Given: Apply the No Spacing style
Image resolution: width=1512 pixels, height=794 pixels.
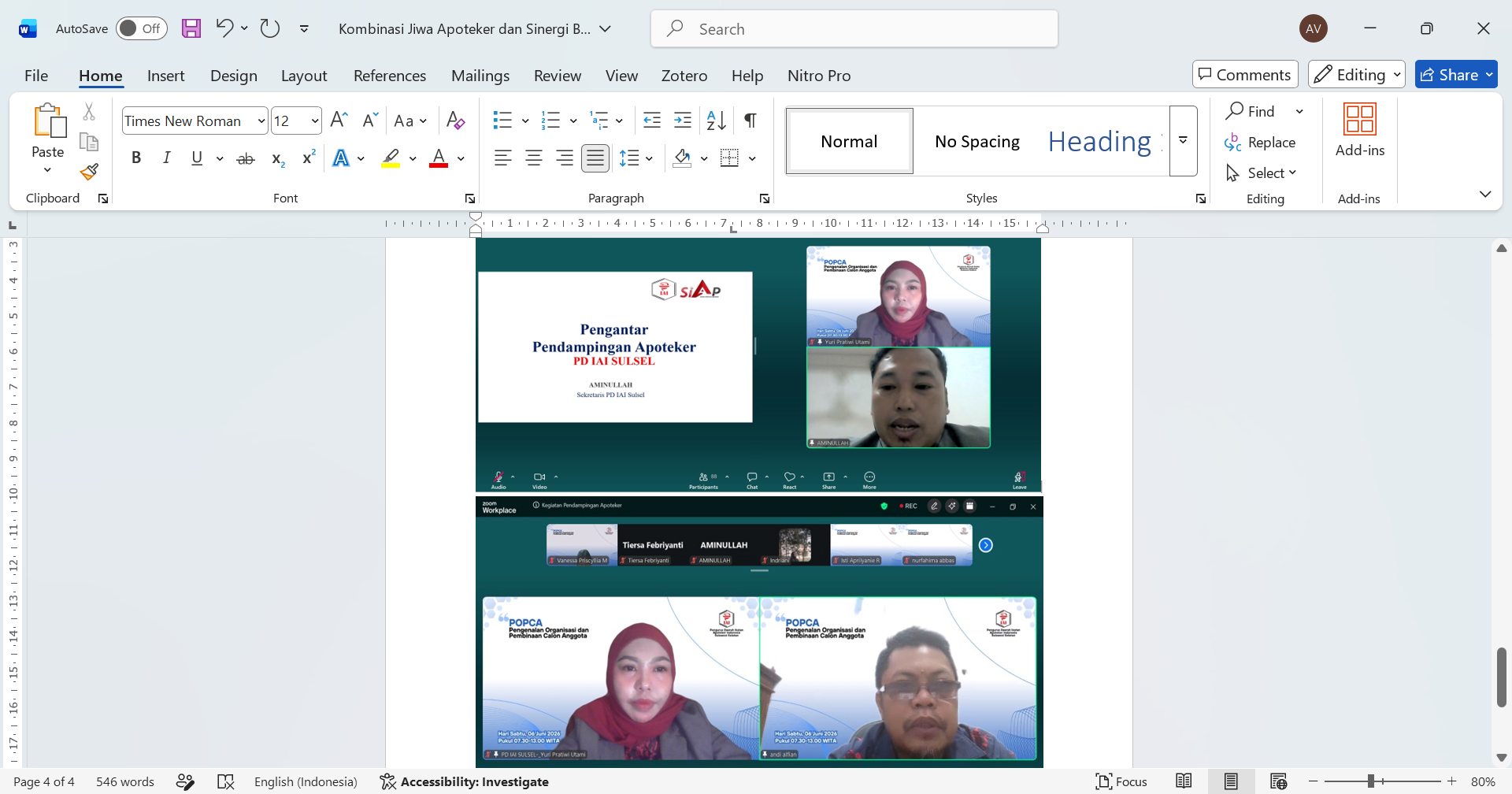Looking at the screenshot, I should click(977, 142).
